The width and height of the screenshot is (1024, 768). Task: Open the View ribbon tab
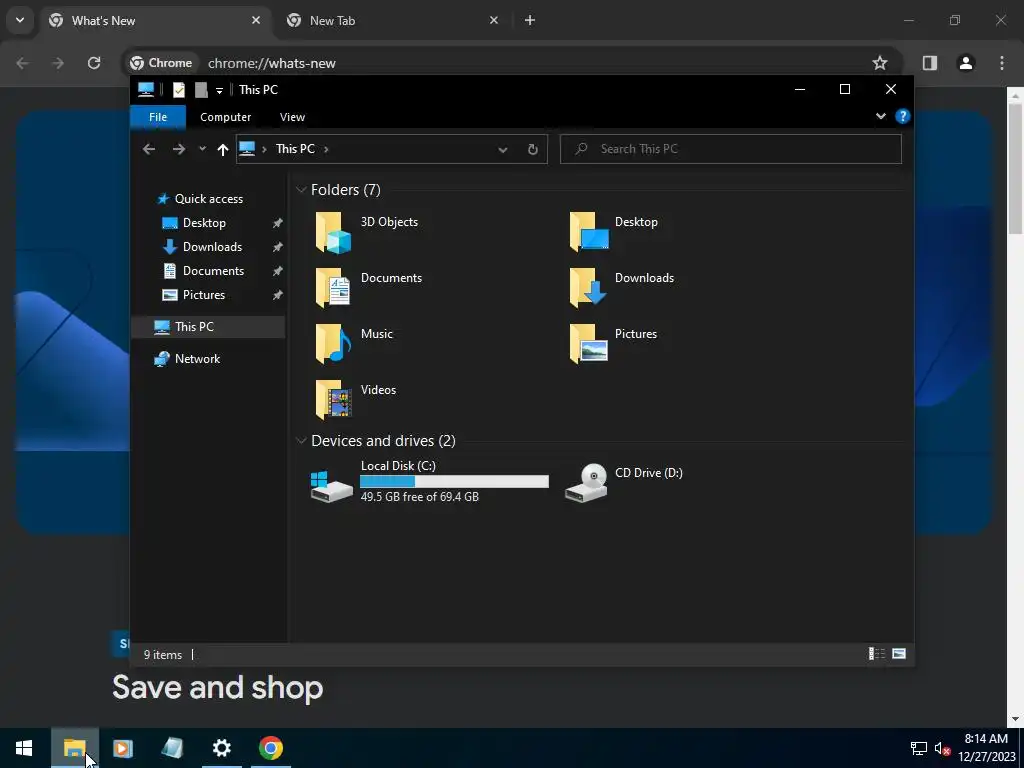coord(292,117)
